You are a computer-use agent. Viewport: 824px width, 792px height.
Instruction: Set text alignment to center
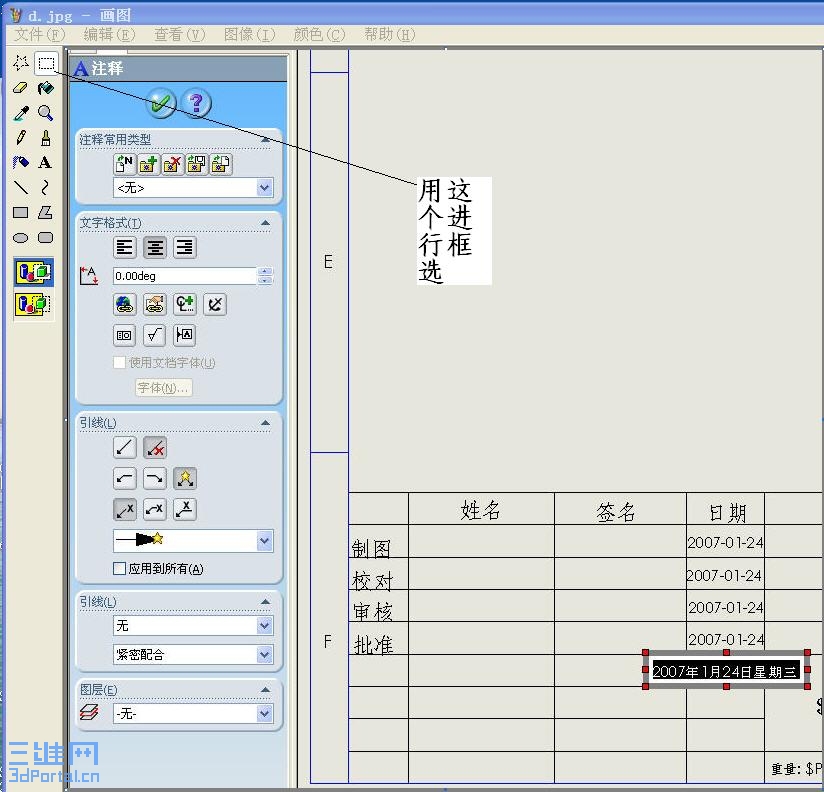[x=154, y=247]
